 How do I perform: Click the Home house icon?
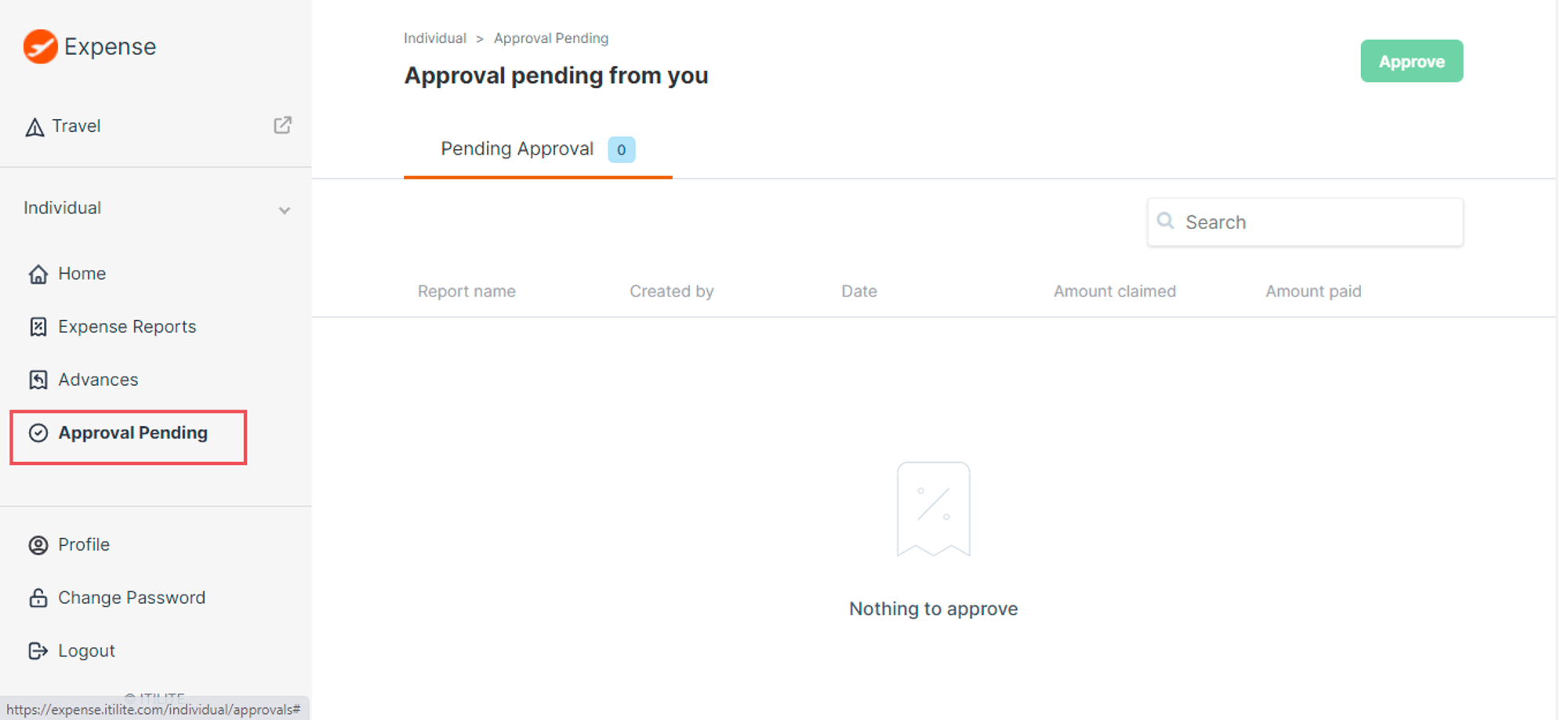(38, 274)
